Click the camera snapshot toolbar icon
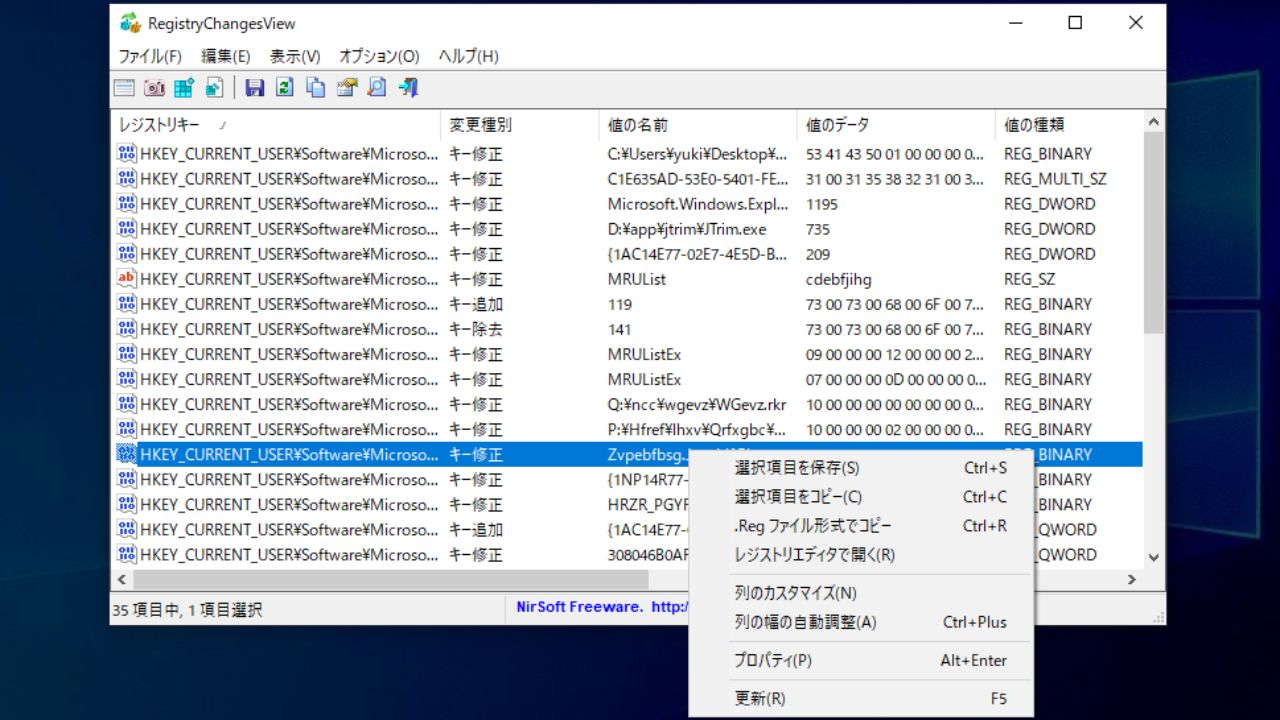The image size is (1280, 720). tap(154, 88)
